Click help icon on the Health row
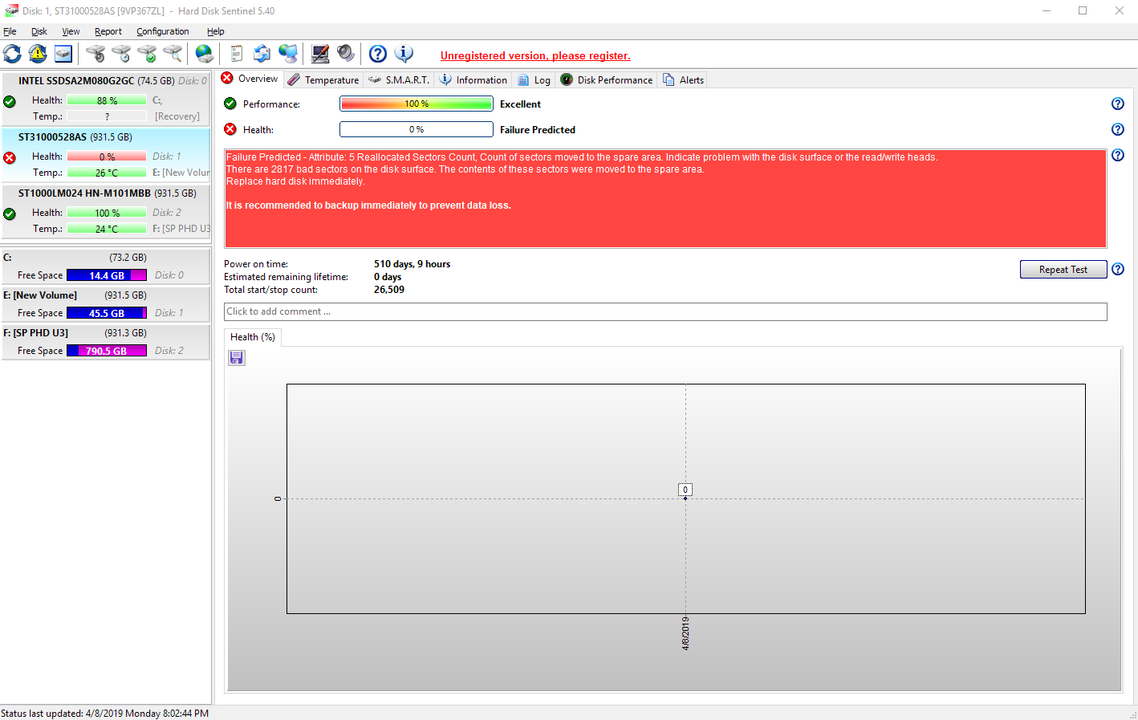Screen dimensions: 1138x720 coord(1118,129)
